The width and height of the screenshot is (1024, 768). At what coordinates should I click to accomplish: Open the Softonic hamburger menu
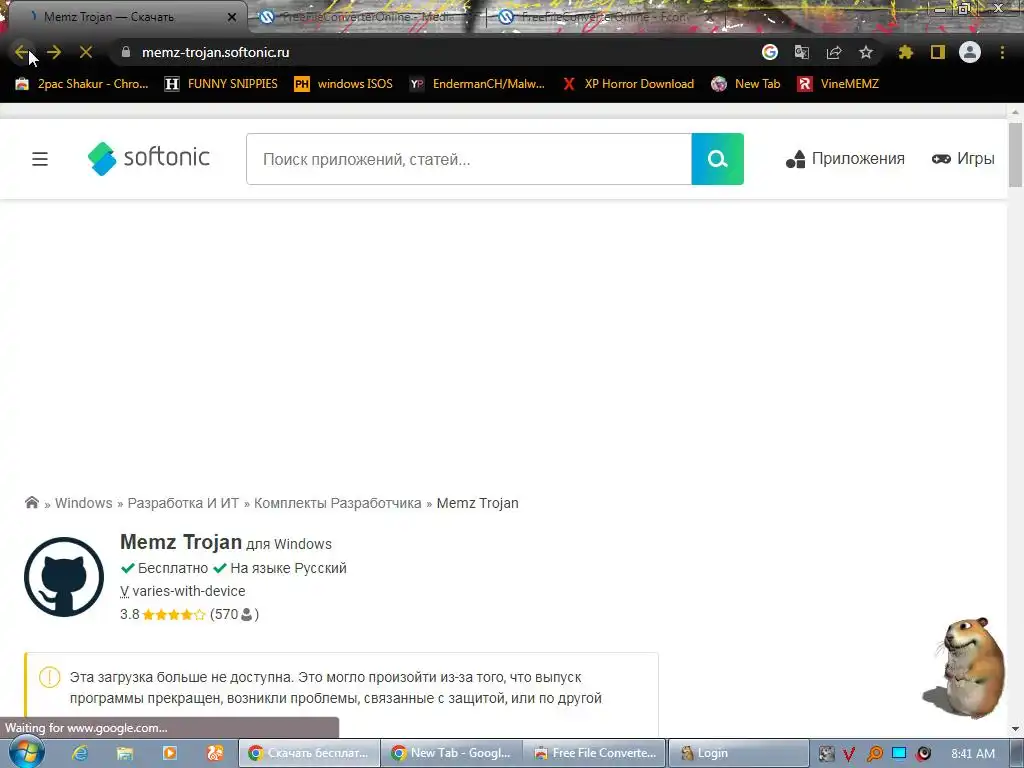(40, 159)
